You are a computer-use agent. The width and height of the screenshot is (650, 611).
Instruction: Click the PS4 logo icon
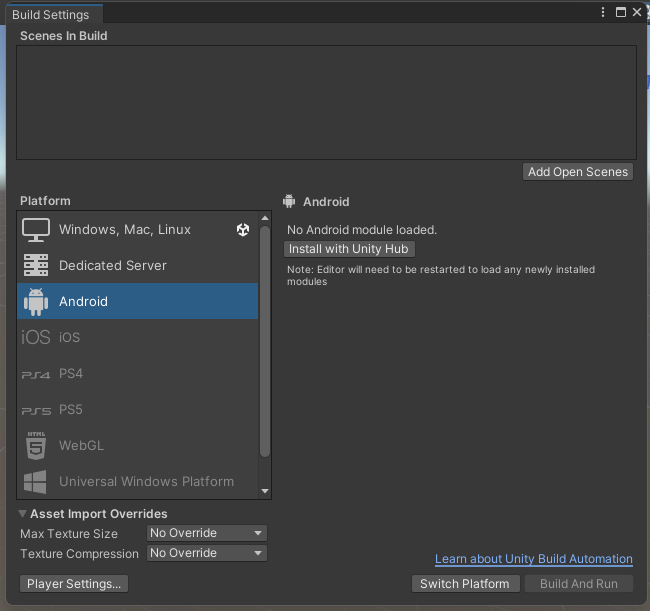[x=36, y=375]
